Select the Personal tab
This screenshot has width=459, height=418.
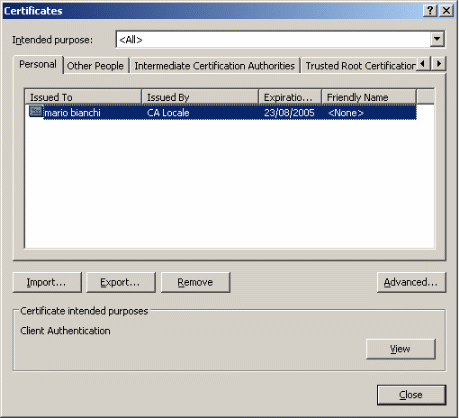(38, 64)
